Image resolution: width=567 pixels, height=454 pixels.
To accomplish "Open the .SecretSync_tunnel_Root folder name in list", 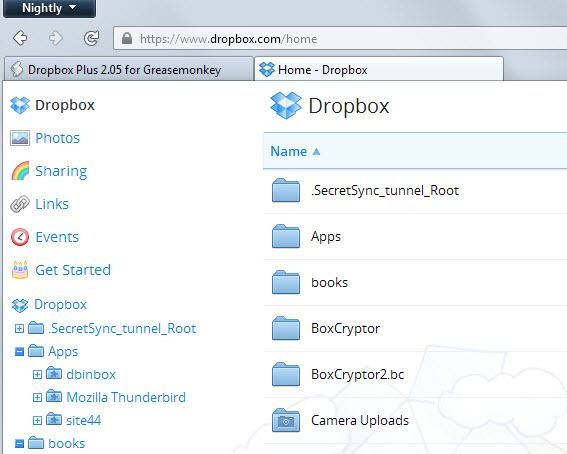I will pos(385,190).
